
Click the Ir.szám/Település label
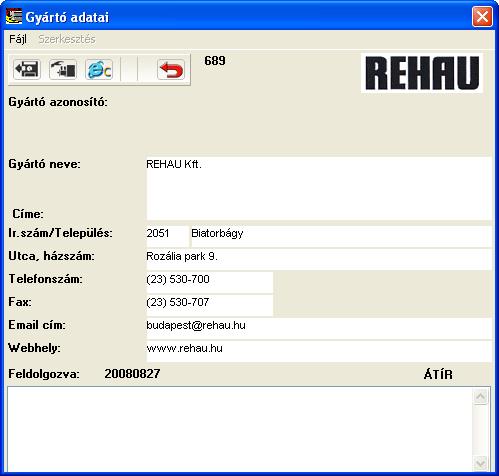pyautogui.click(x=60, y=233)
